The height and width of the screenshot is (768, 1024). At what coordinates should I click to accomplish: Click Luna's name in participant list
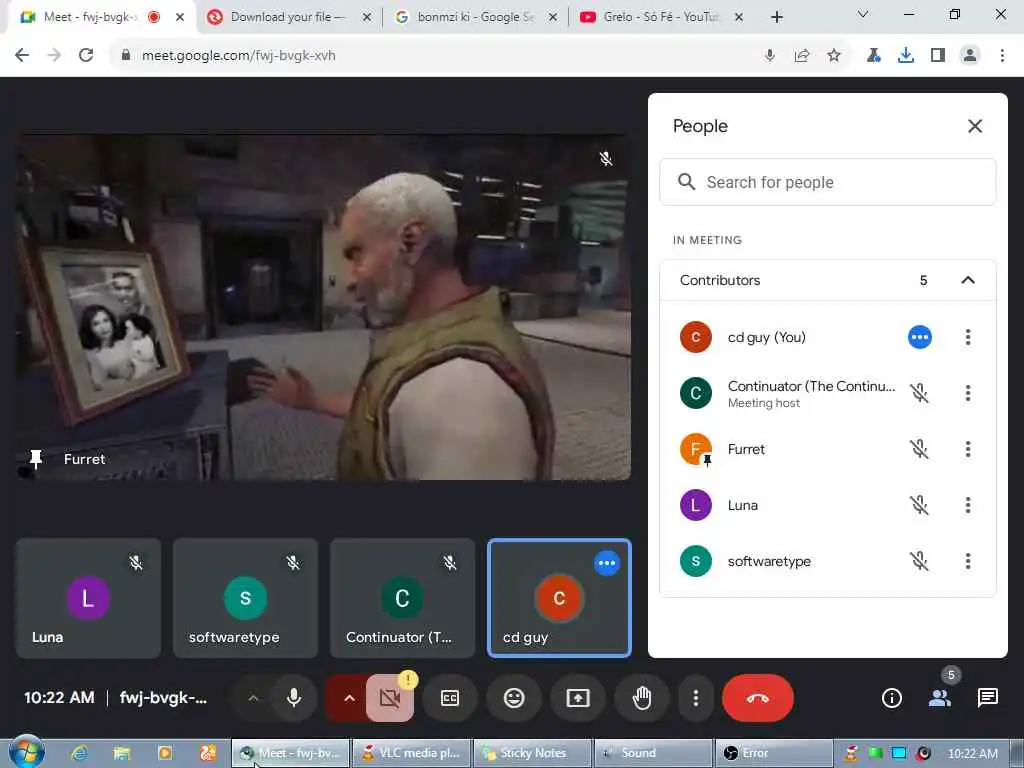coord(743,505)
